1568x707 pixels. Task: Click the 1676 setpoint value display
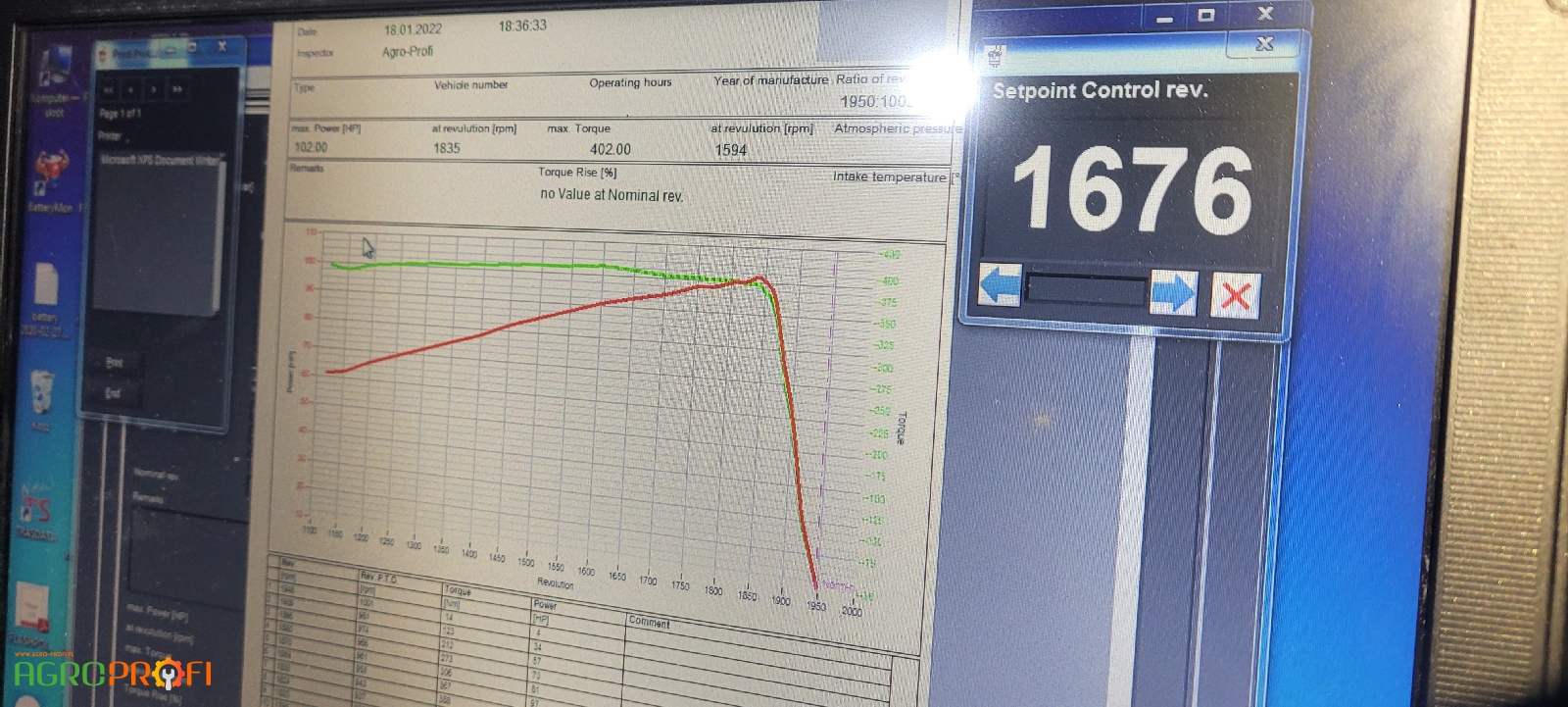(x=1131, y=190)
